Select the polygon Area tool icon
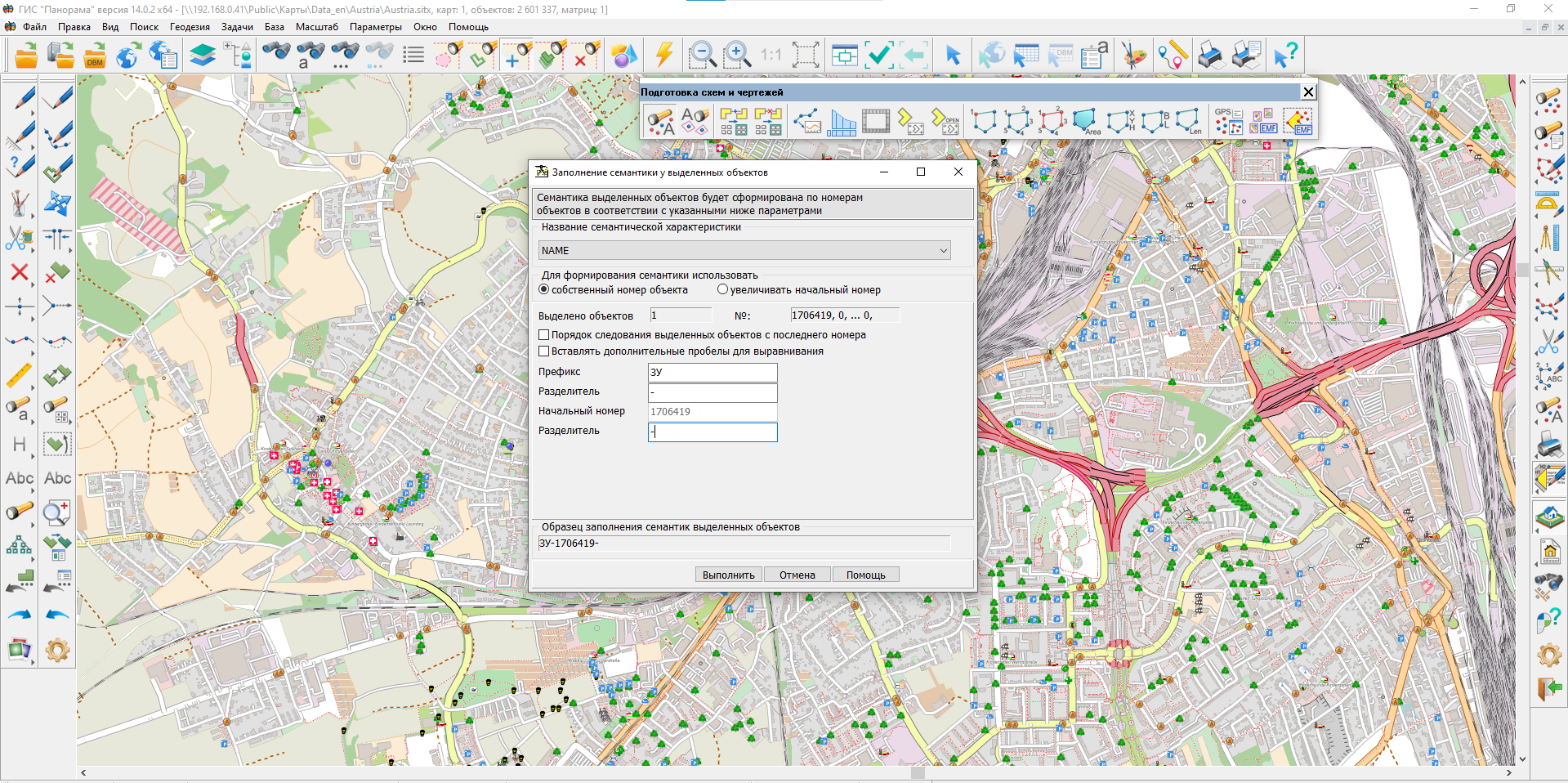This screenshot has width=1568, height=783. (x=1085, y=122)
